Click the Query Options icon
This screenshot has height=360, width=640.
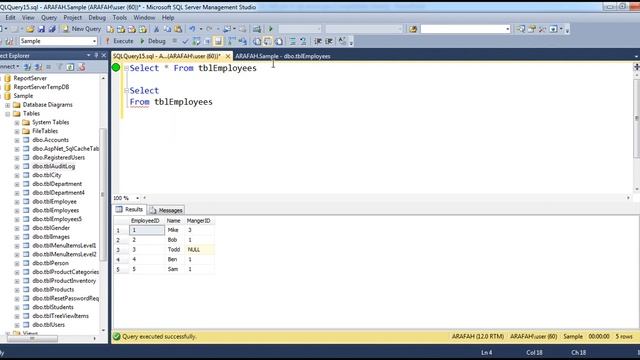207,41
